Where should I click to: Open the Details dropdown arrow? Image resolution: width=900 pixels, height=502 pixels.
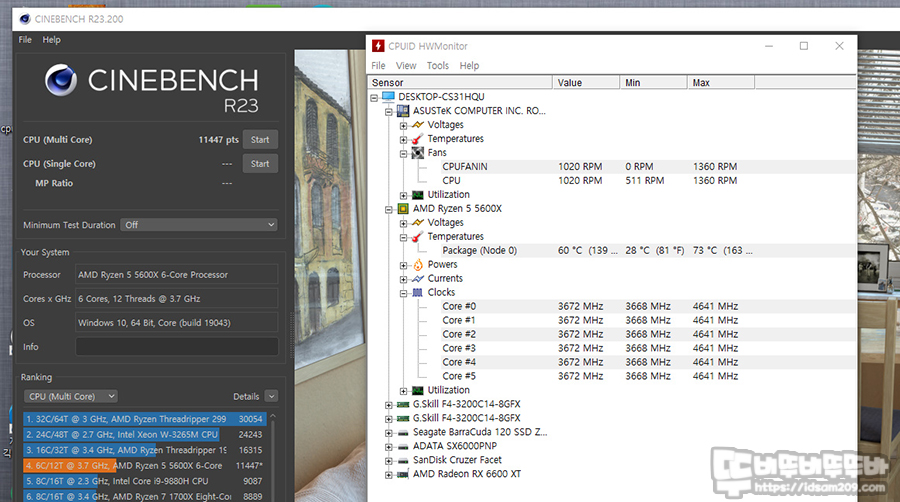point(272,396)
